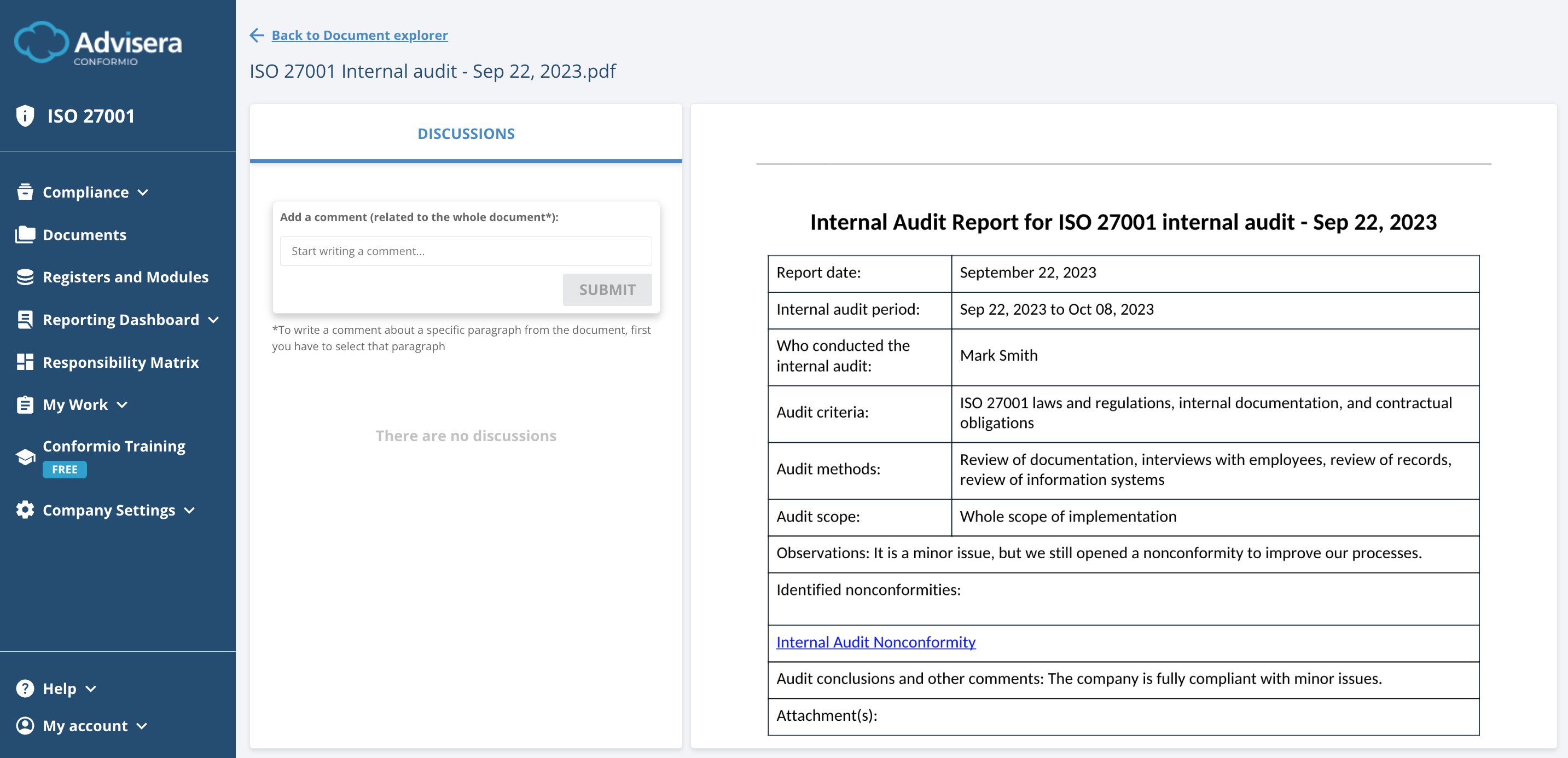Expand the Company Settings dropdown
The width and height of the screenshot is (1568, 758).
(189, 511)
